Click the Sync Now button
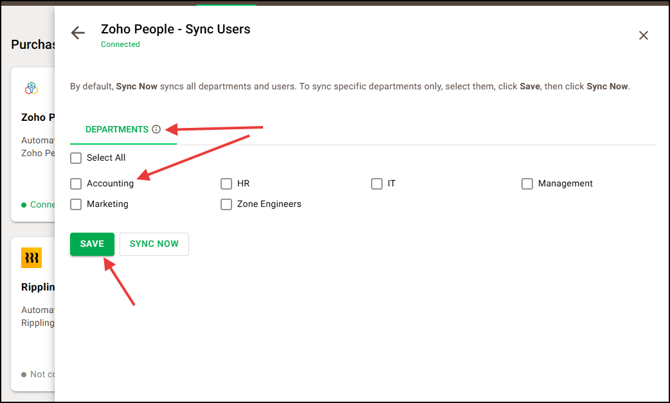Screen dimensions: 670x403 [x=154, y=244]
